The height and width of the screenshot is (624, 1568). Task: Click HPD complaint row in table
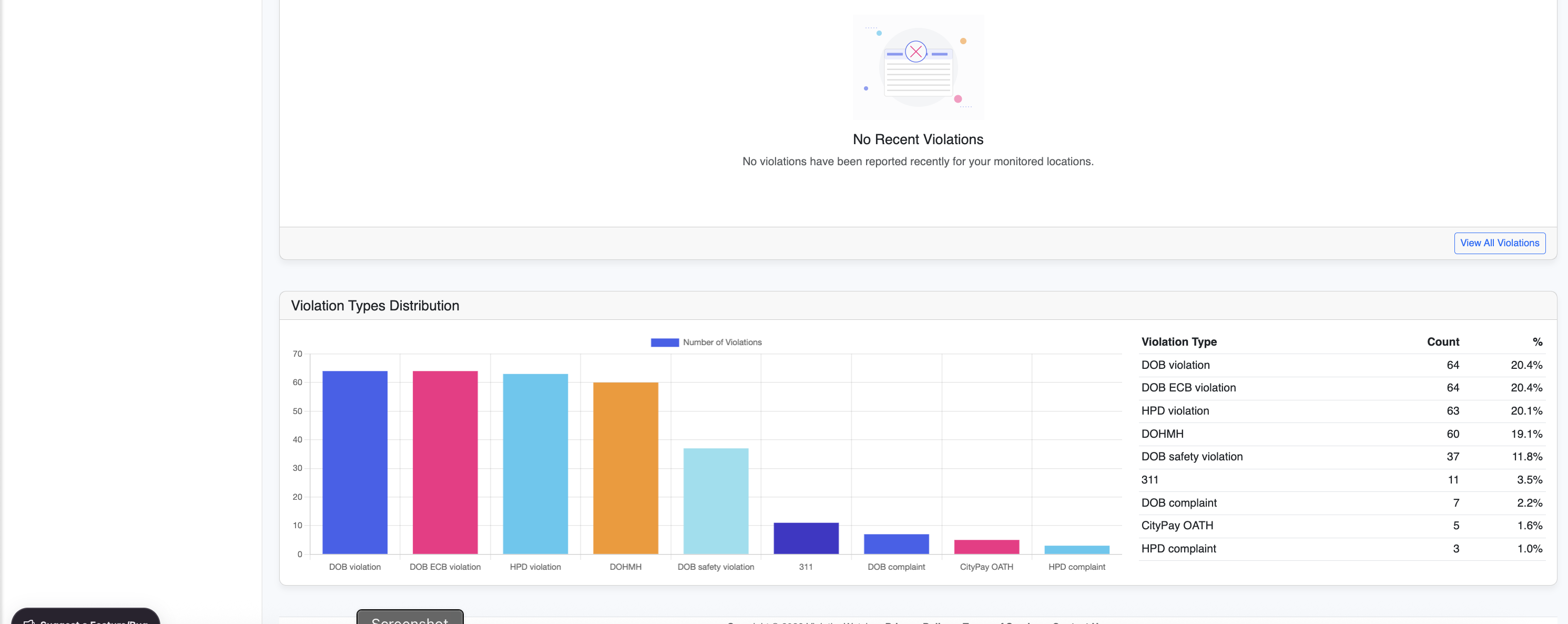[x=1341, y=549]
